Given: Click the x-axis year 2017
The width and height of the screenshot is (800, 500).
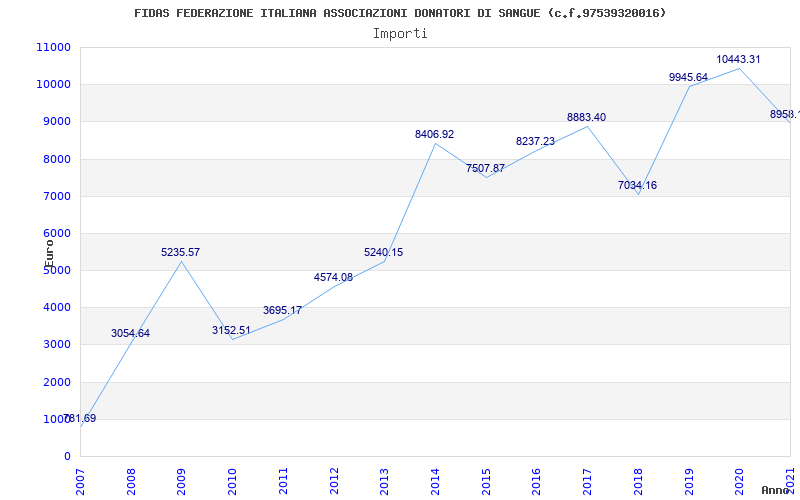Looking at the screenshot, I should pyautogui.click(x=587, y=482).
